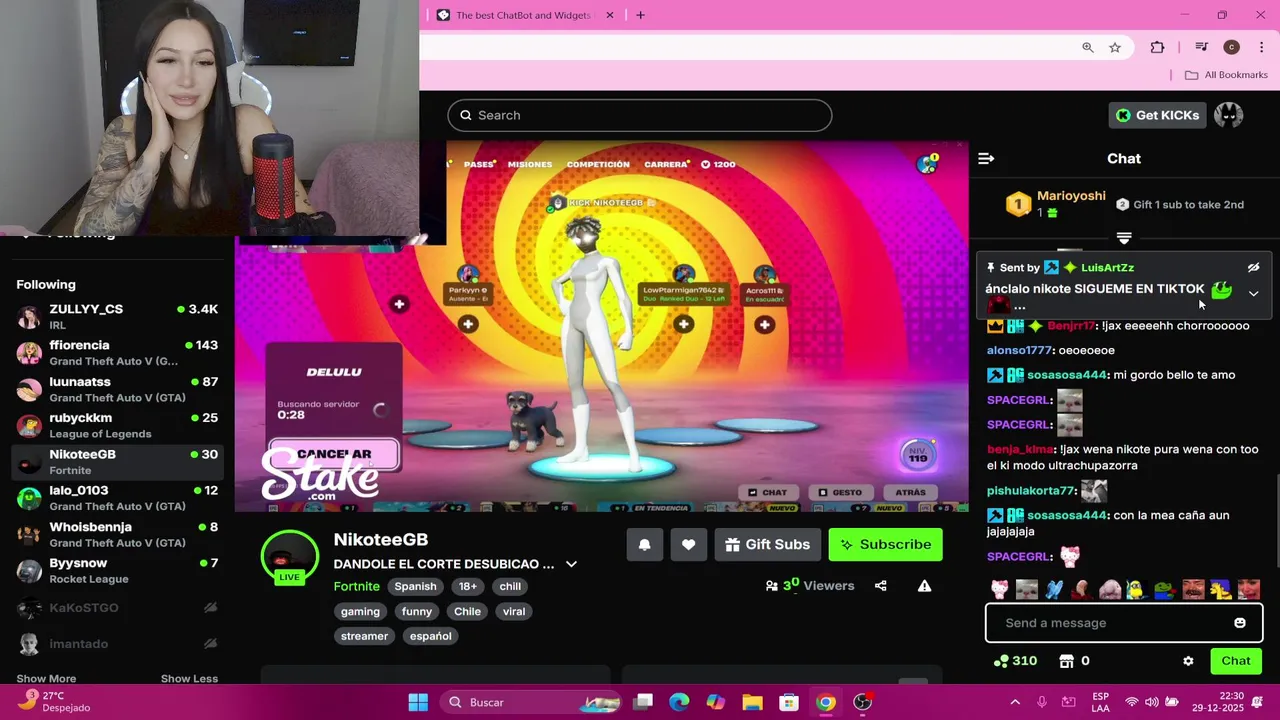Viewport: 1280px width, 720px height.
Task: Select the funny tag
Action: click(x=417, y=612)
